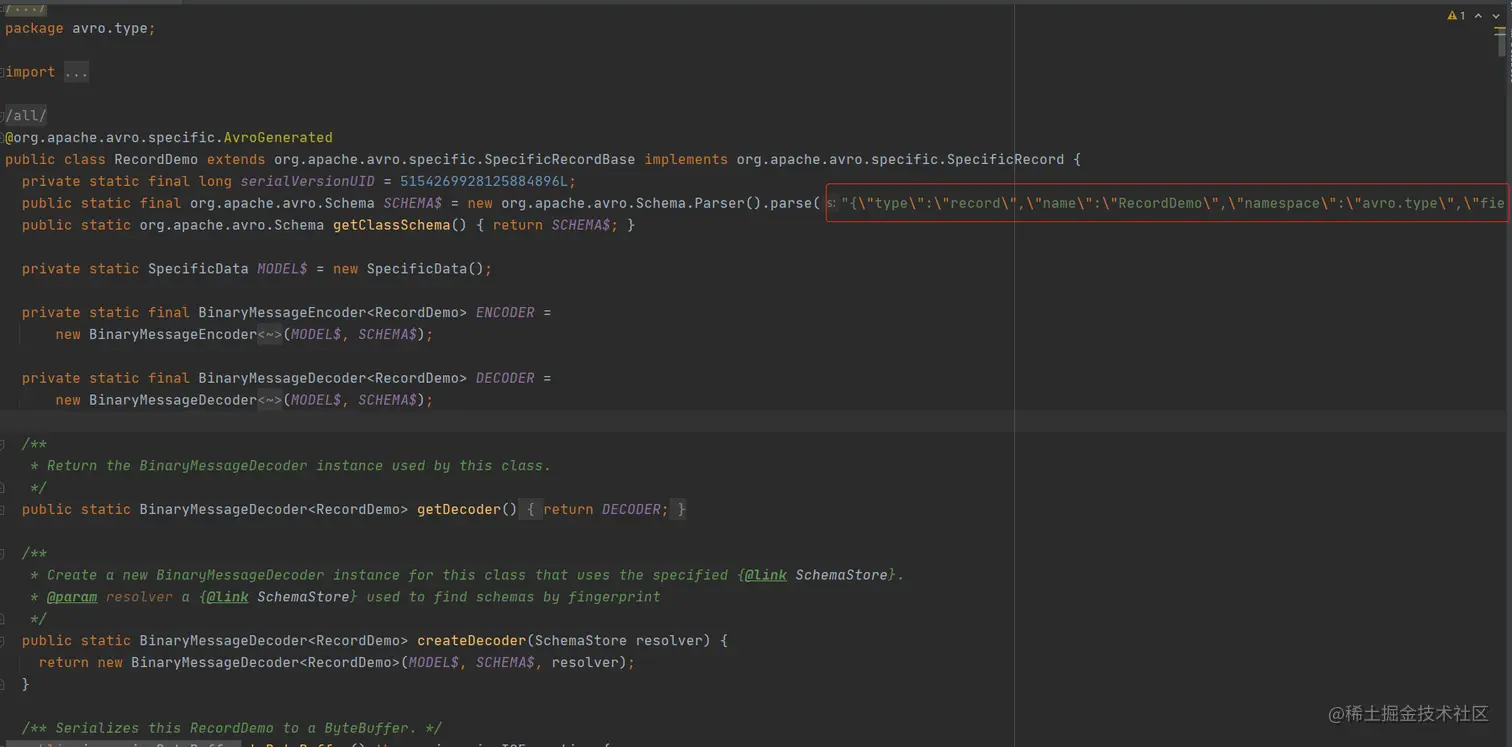
Task: Click SpecificRecordBase in extends clause
Action: pos(560,159)
